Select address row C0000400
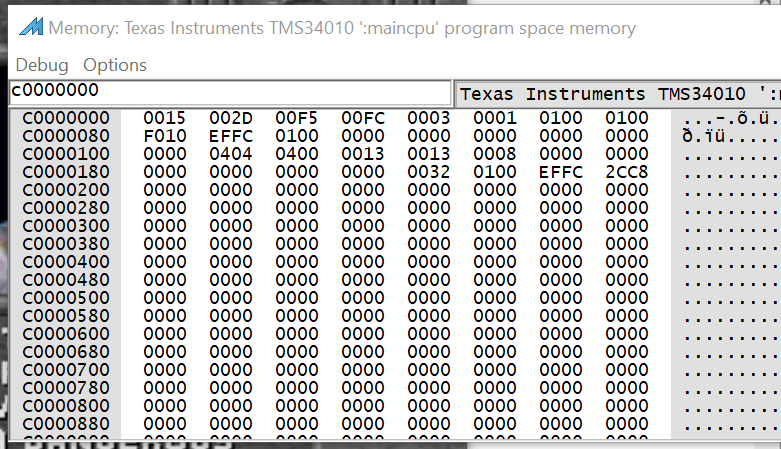This screenshot has height=449, width=781. tap(66, 262)
